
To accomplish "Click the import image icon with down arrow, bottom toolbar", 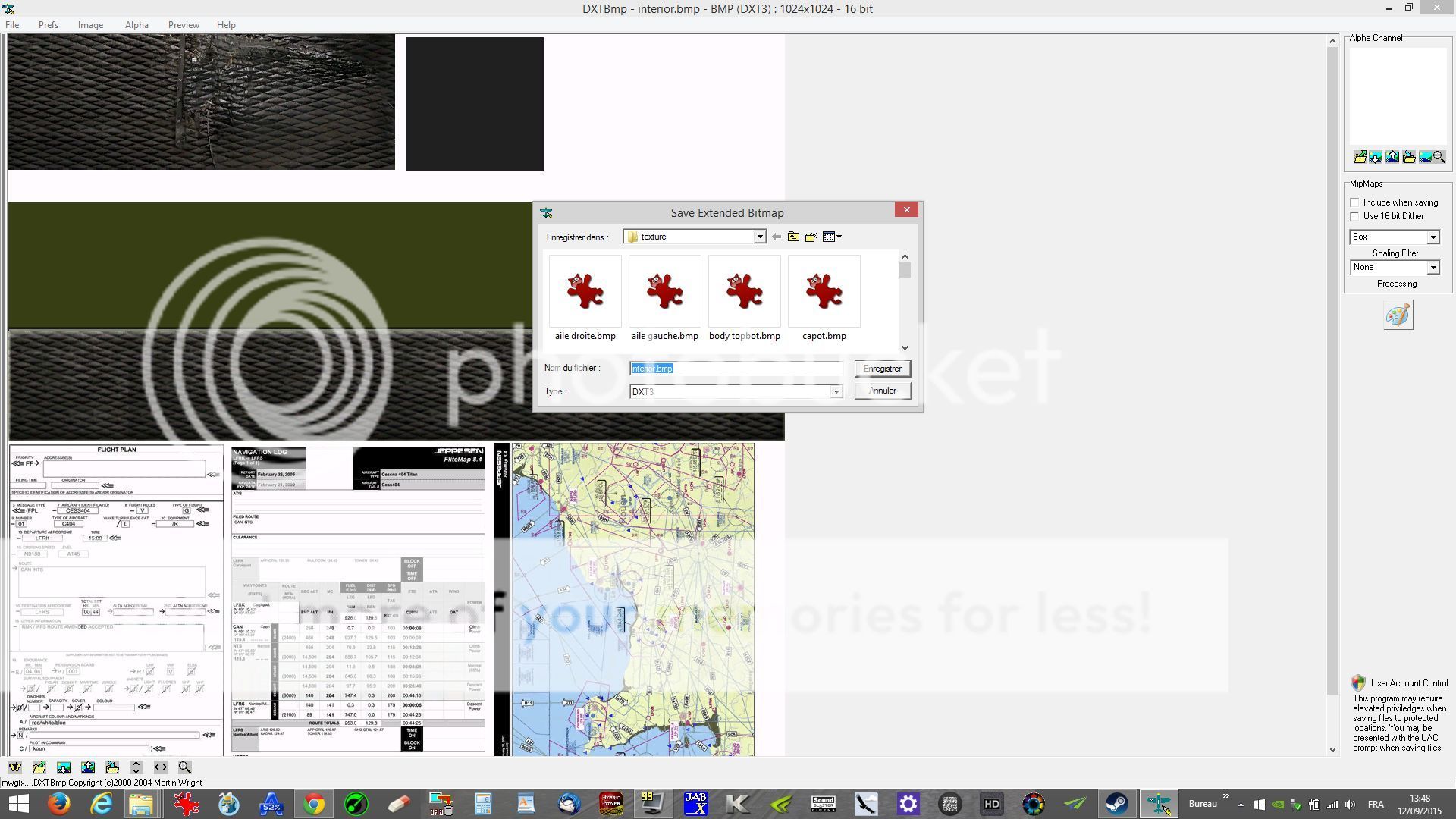I will [x=64, y=767].
